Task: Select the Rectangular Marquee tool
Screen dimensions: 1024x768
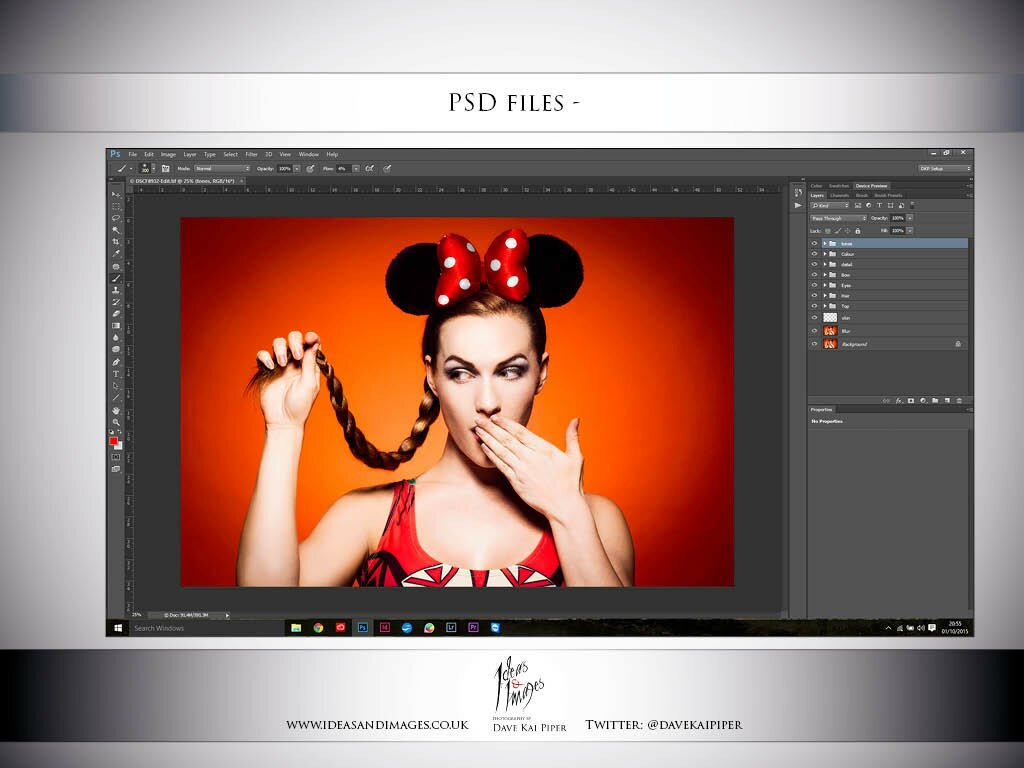Action: click(x=116, y=206)
